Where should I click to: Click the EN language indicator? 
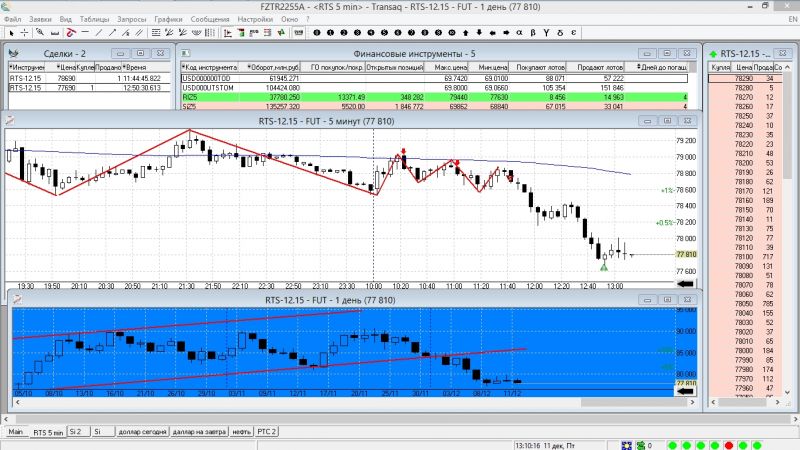792,19
